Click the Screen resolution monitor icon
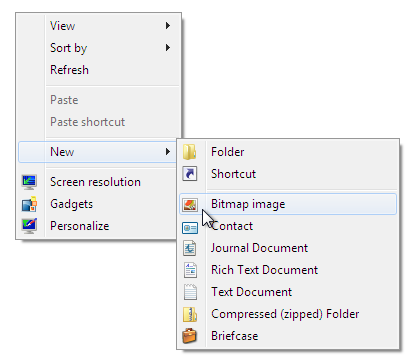 (29, 182)
